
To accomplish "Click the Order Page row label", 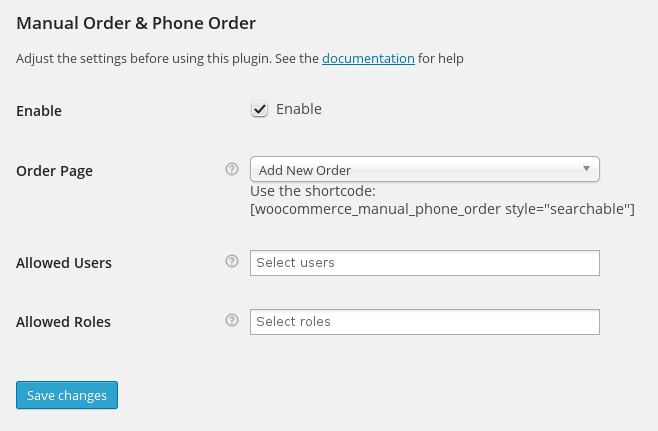I will click(55, 171).
